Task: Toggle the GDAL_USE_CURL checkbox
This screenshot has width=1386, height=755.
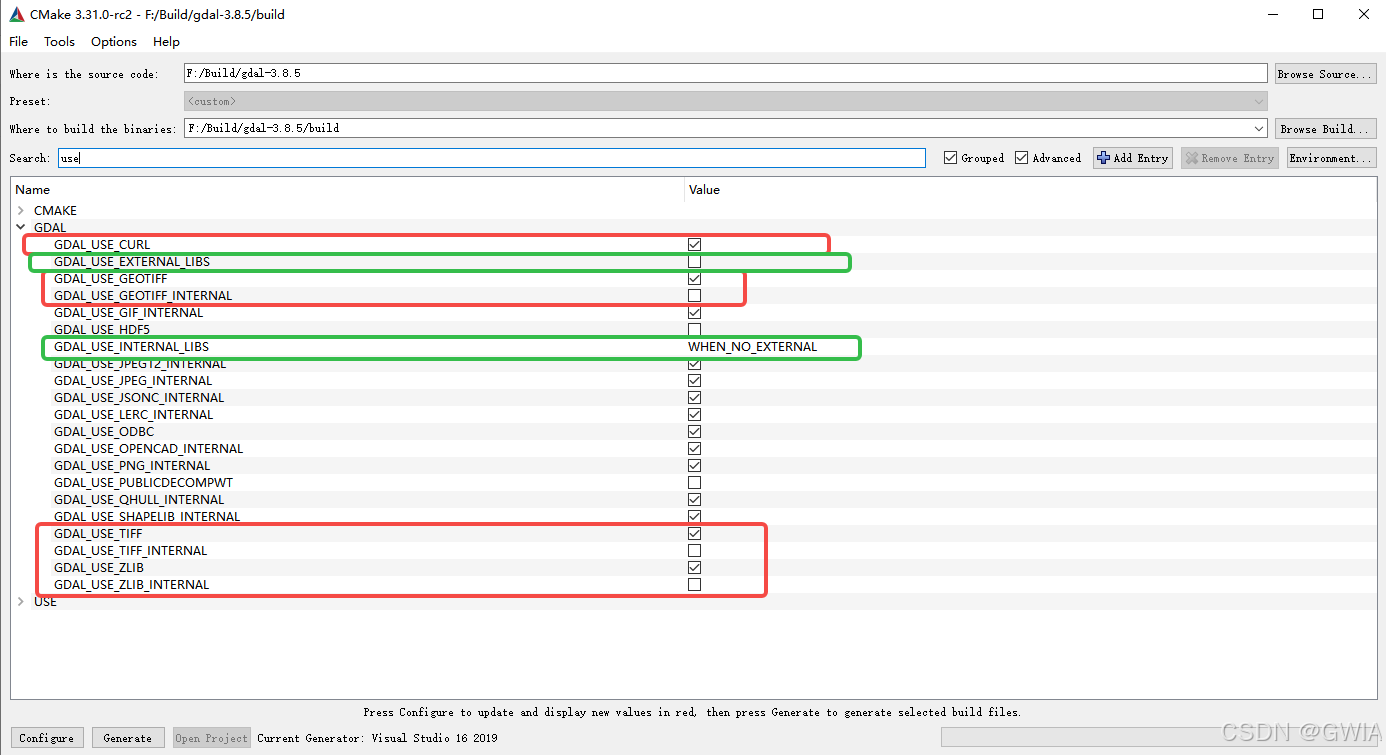Action: click(694, 245)
